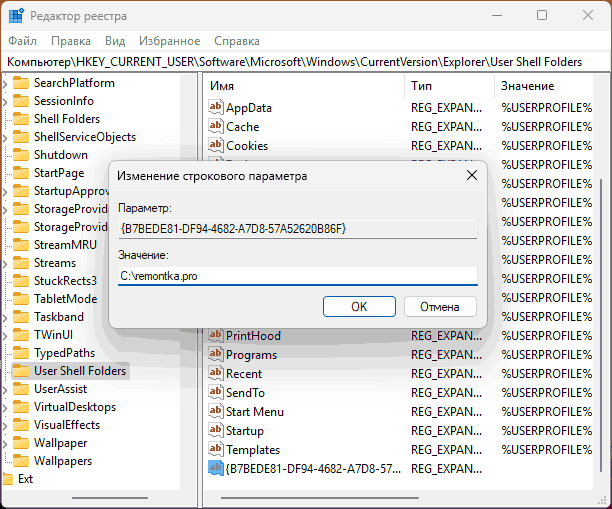Open the Файл menu

click(22, 41)
